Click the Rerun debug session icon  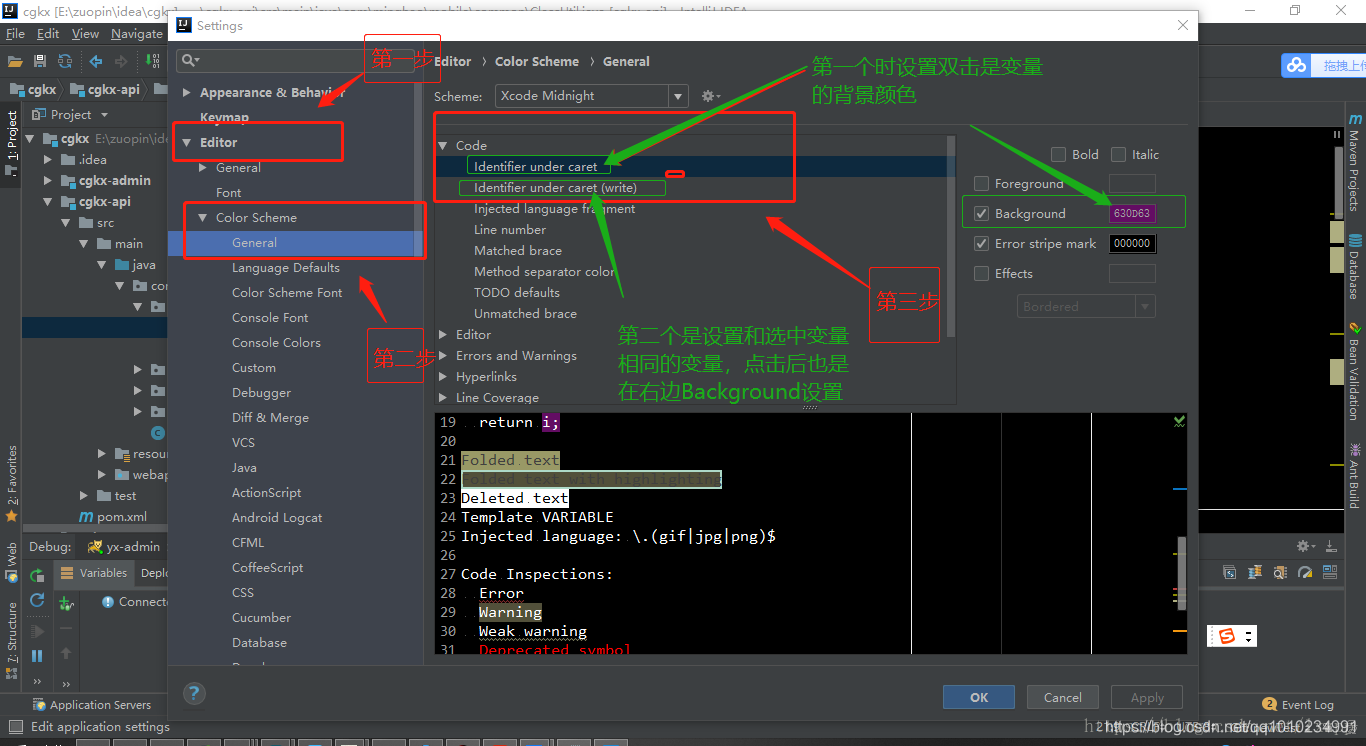(x=37, y=575)
